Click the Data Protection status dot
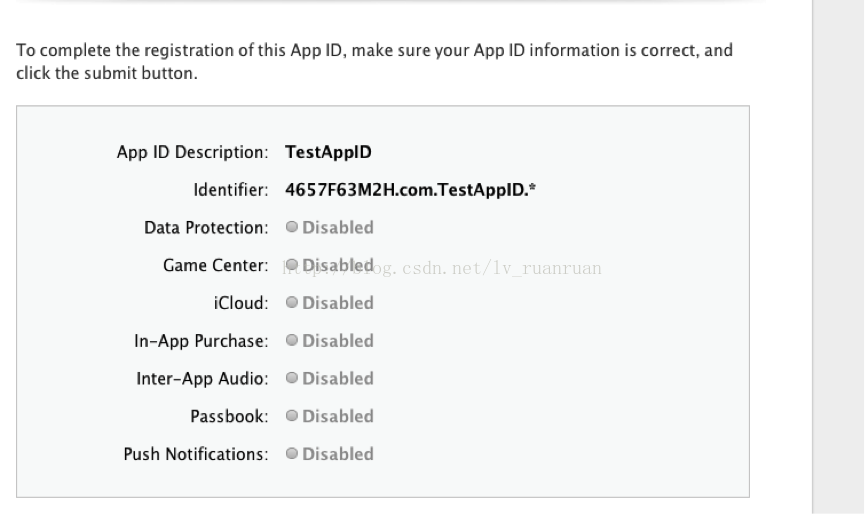 tap(292, 227)
